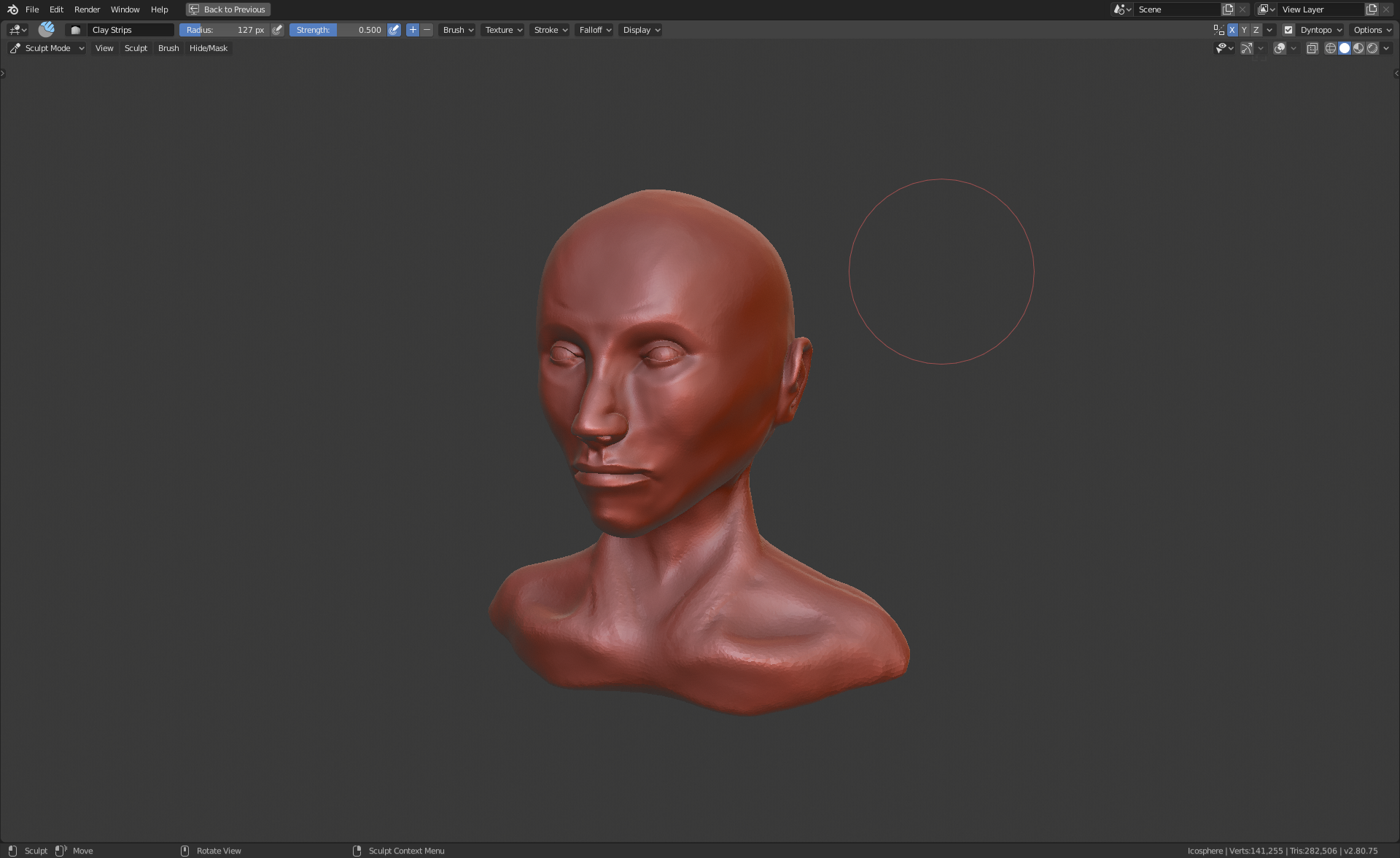
Task: Enable Y axis symmetry
Action: [x=1244, y=30]
